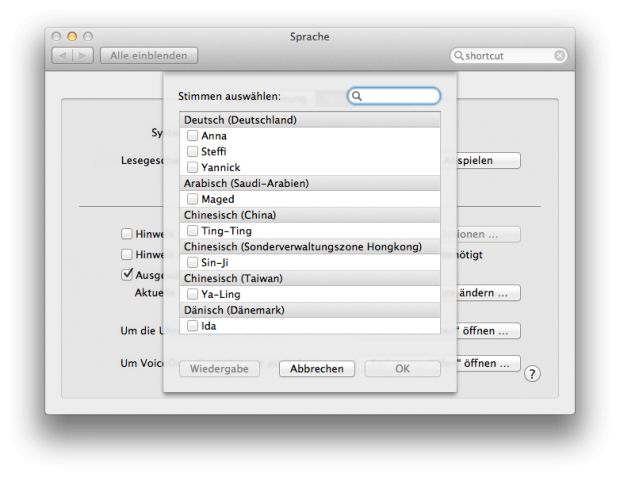This screenshot has width=620, height=477.
Task: Focus the Stimmen auswählen search field
Action: point(394,96)
